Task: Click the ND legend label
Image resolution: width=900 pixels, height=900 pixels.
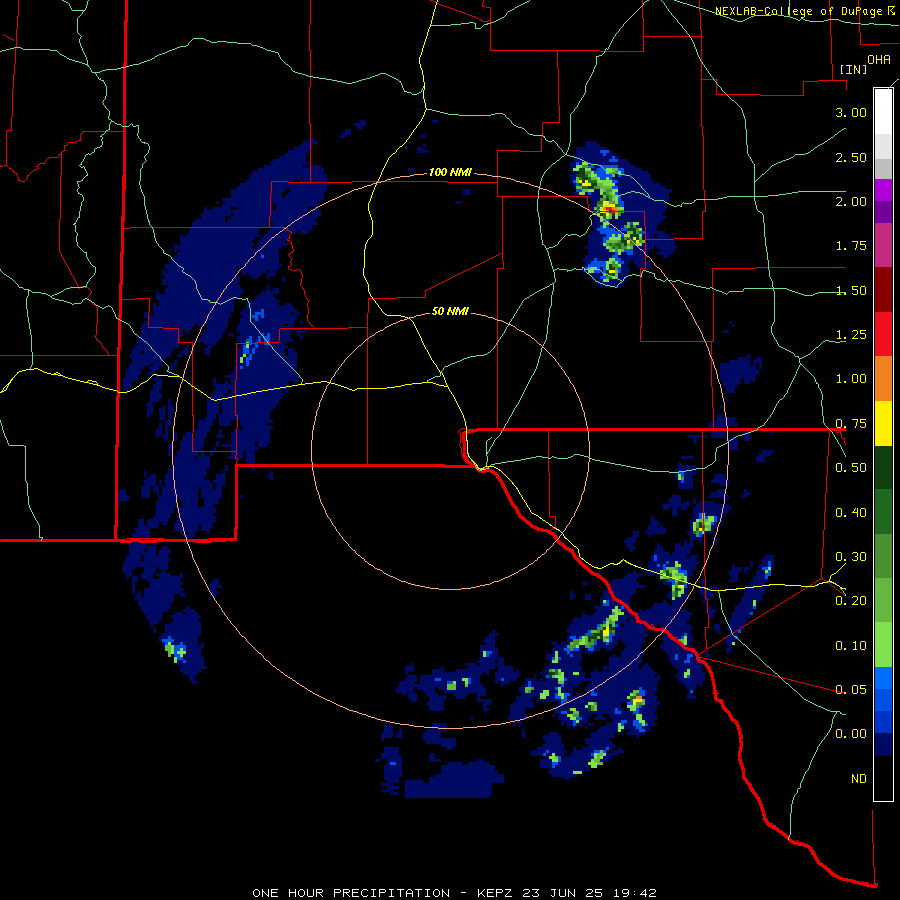Action: coord(859,779)
